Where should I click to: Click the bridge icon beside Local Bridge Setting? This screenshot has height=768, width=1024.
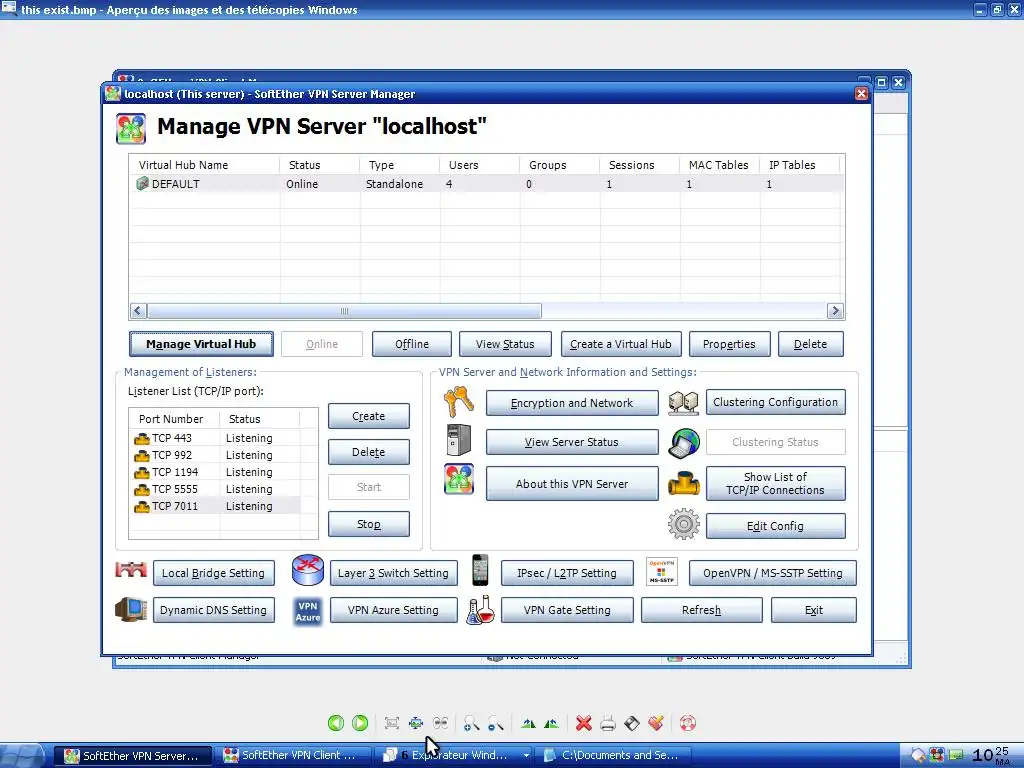click(131, 570)
